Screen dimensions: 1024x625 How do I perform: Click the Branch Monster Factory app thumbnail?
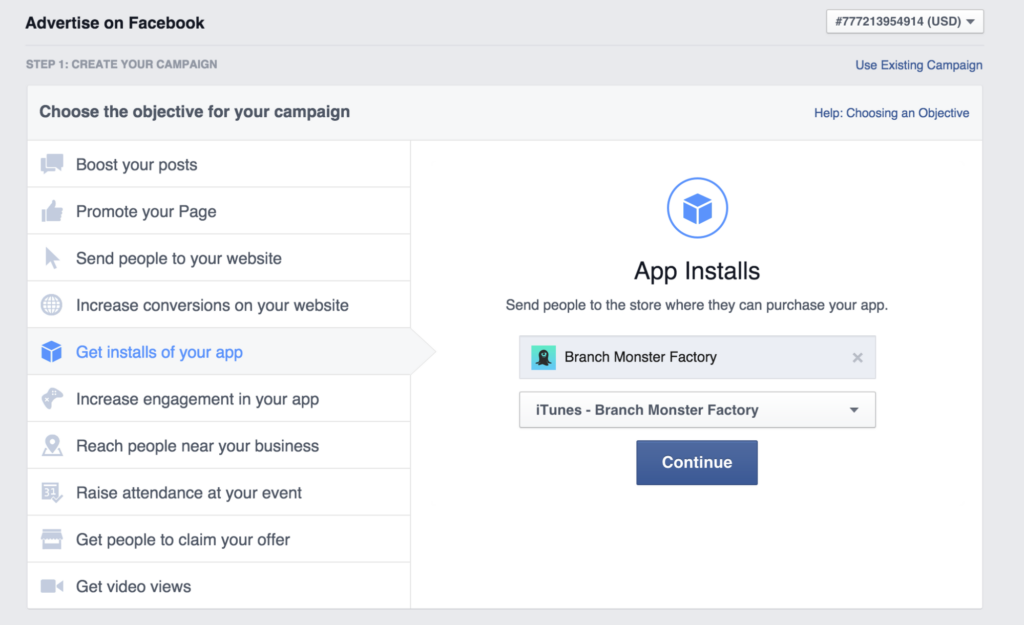[543, 357]
